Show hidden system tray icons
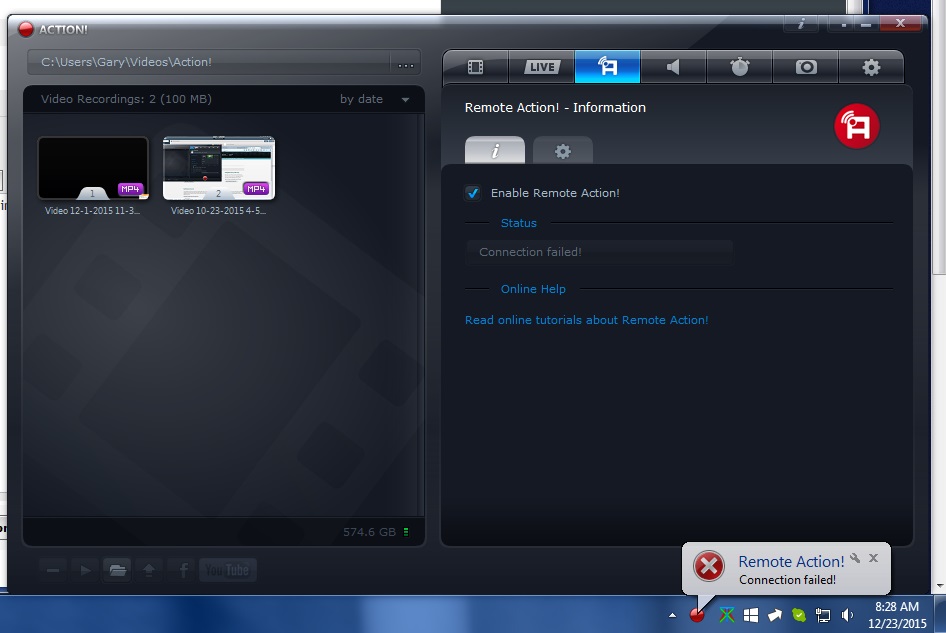 tap(672, 616)
